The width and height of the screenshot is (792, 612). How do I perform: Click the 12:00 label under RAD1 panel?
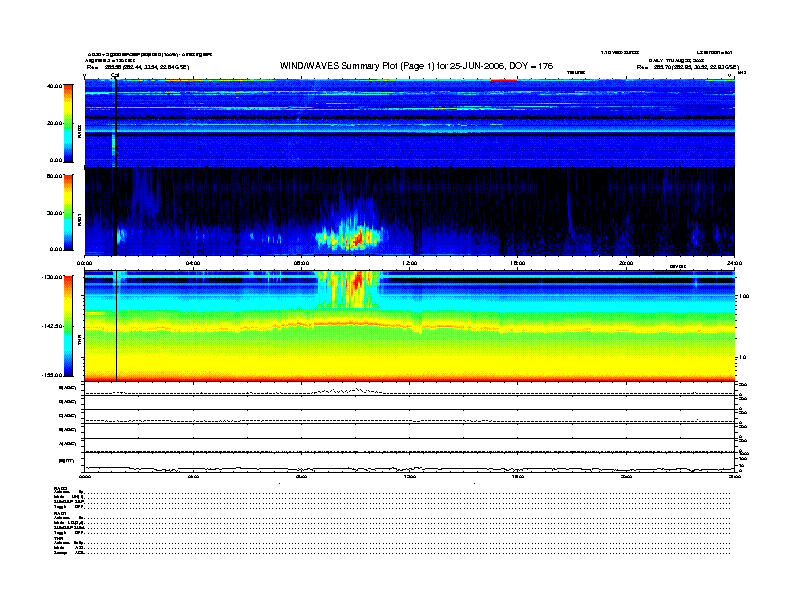coord(410,263)
